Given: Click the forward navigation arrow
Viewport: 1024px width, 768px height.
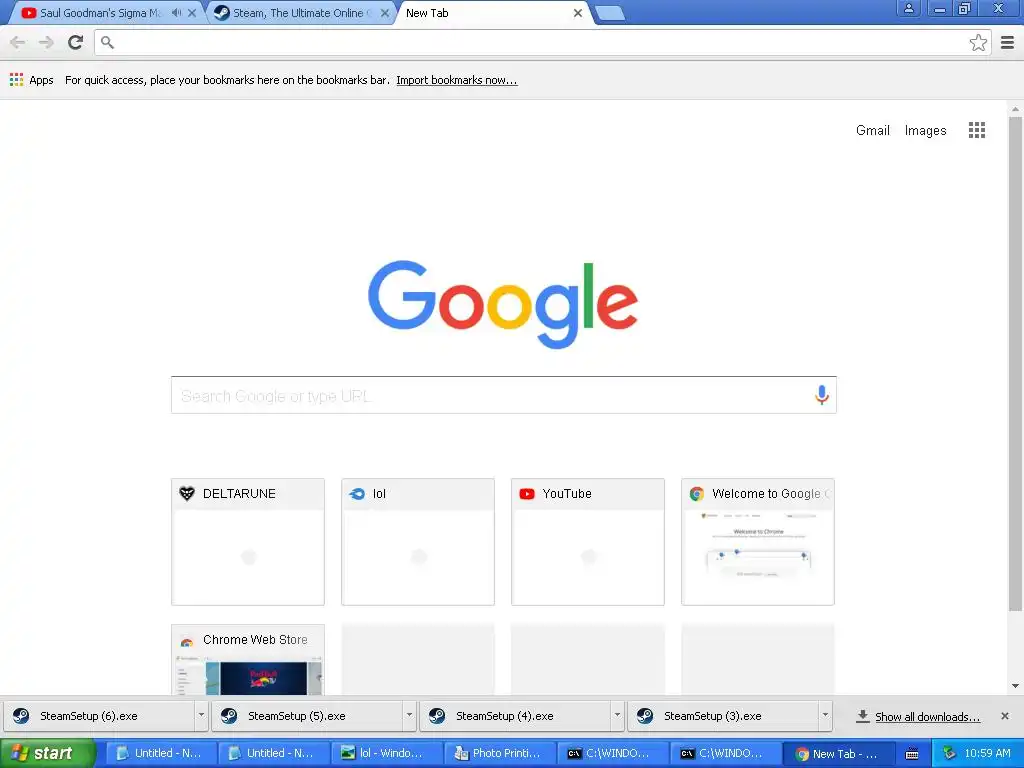Looking at the screenshot, I should (46, 42).
